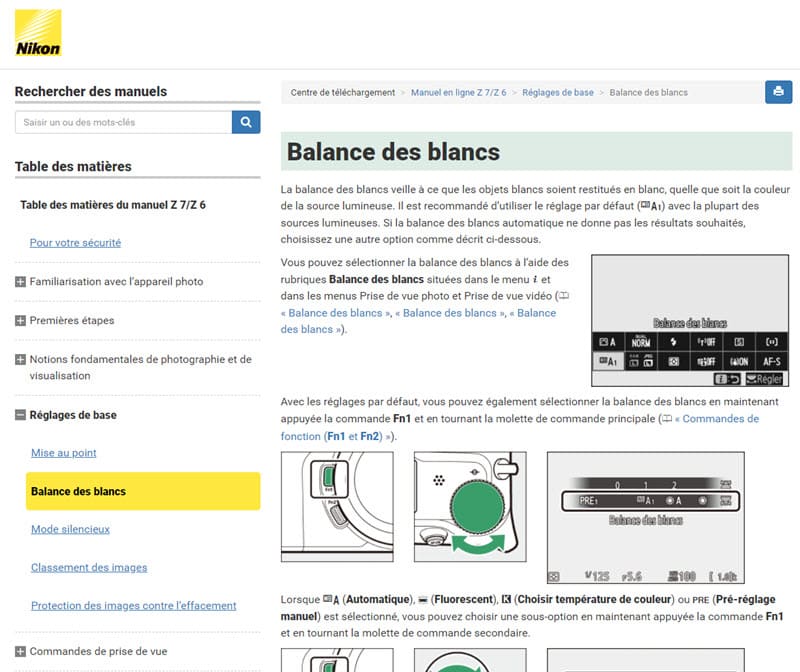Click the Premières étapes label
Screen dimensions: 800x672
[x=72, y=320]
